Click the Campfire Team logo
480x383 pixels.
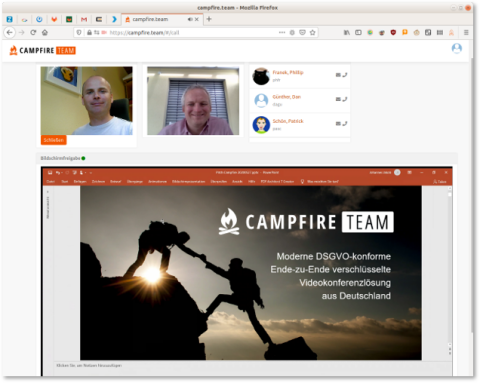pos(42,50)
